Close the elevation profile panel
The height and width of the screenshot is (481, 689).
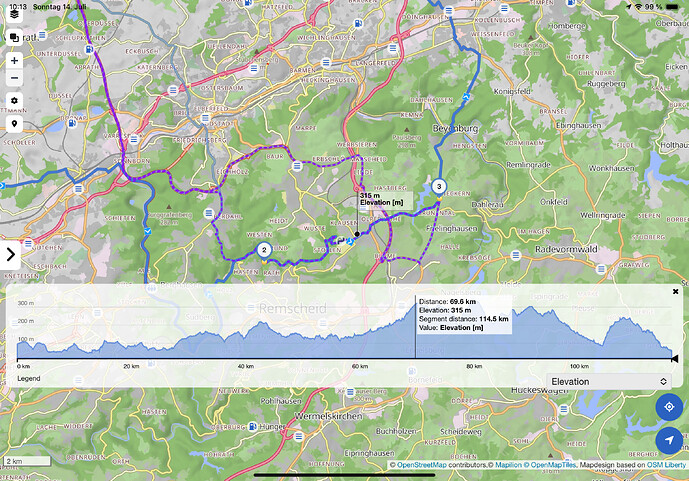pyautogui.click(x=675, y=291)
